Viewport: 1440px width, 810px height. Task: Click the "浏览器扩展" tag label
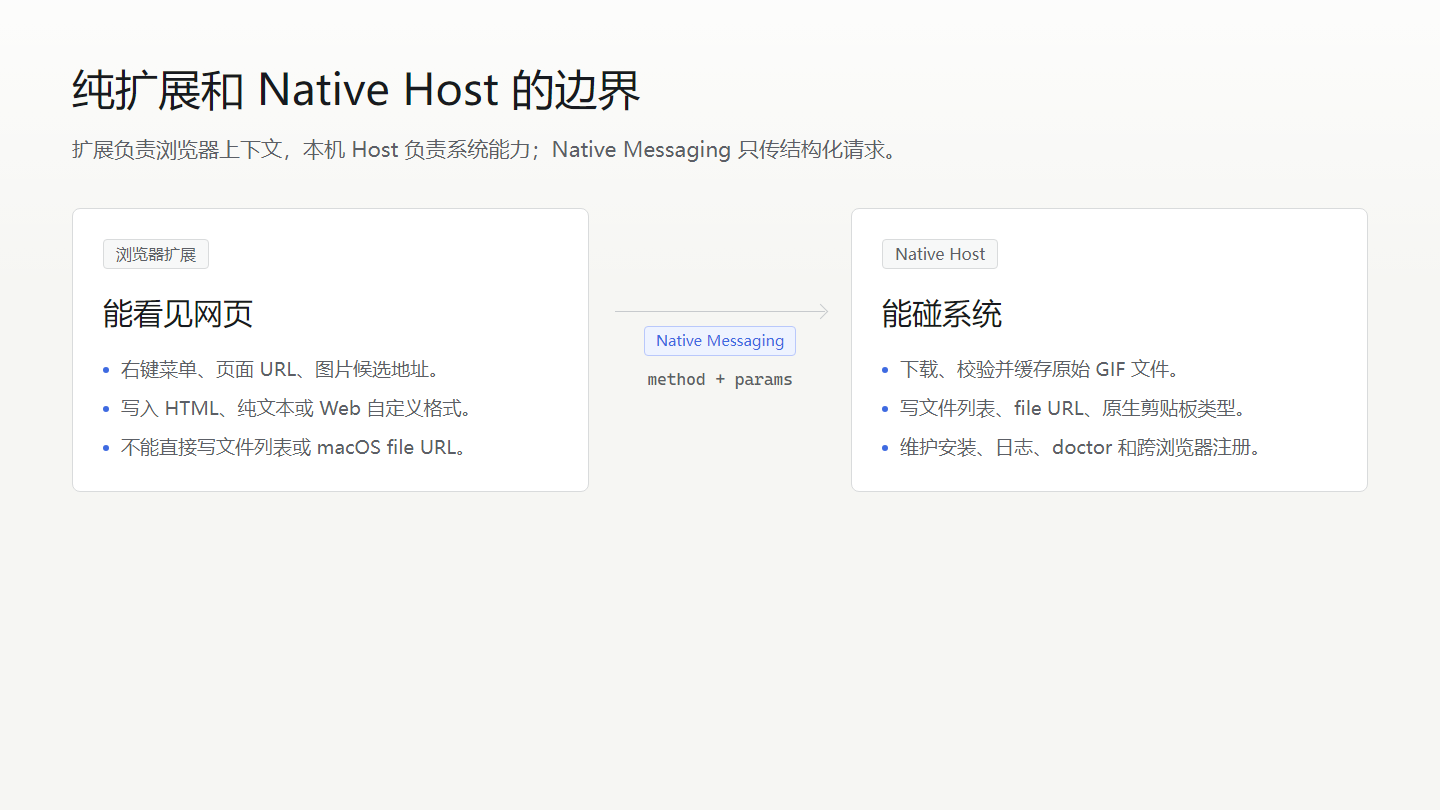click(156, 254)
